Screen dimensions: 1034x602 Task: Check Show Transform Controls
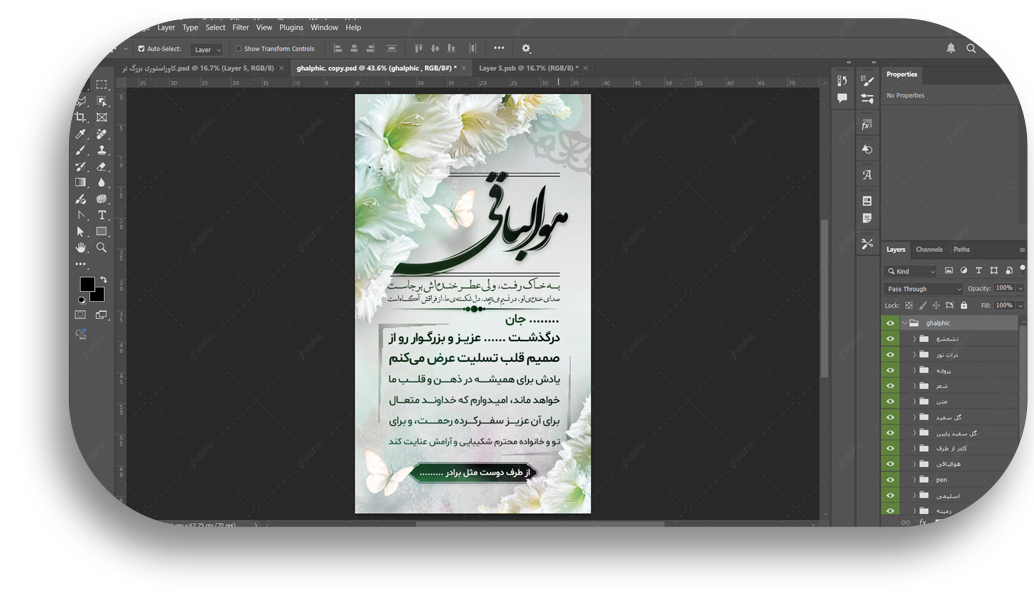click(x=238, y=48)
